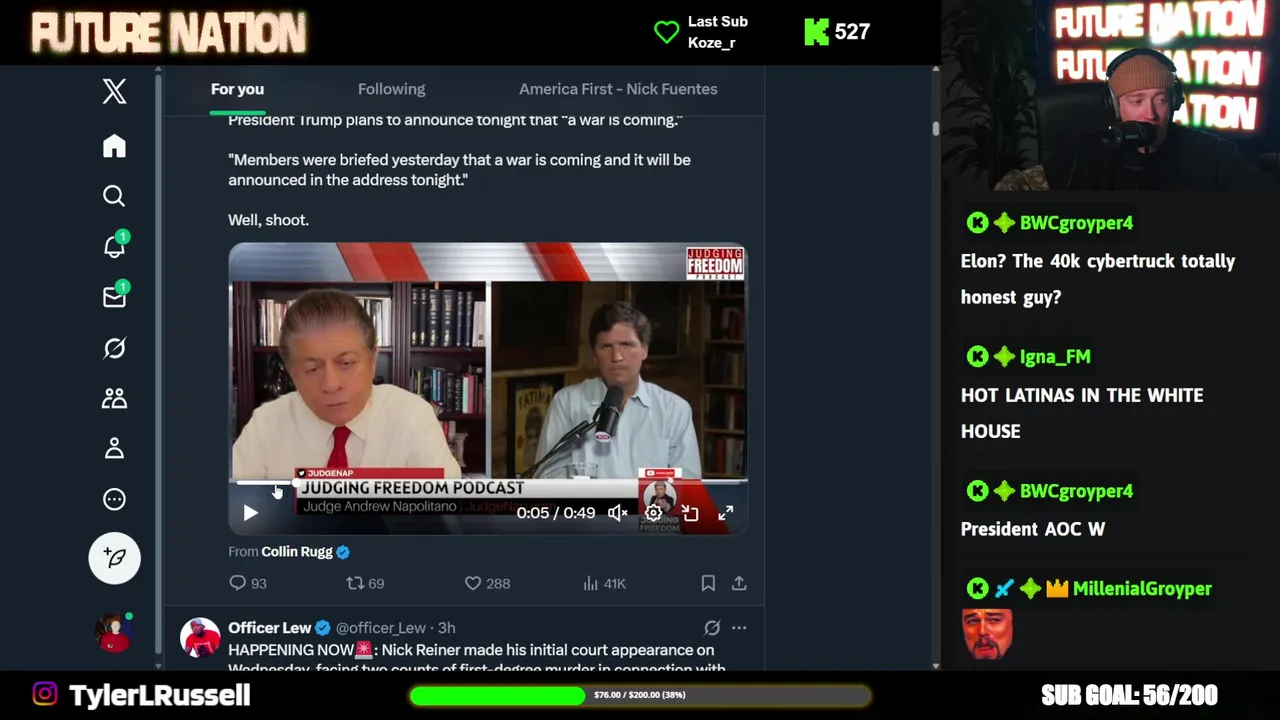Open the three-dot menu on Officer Lew post

(739, 628)
